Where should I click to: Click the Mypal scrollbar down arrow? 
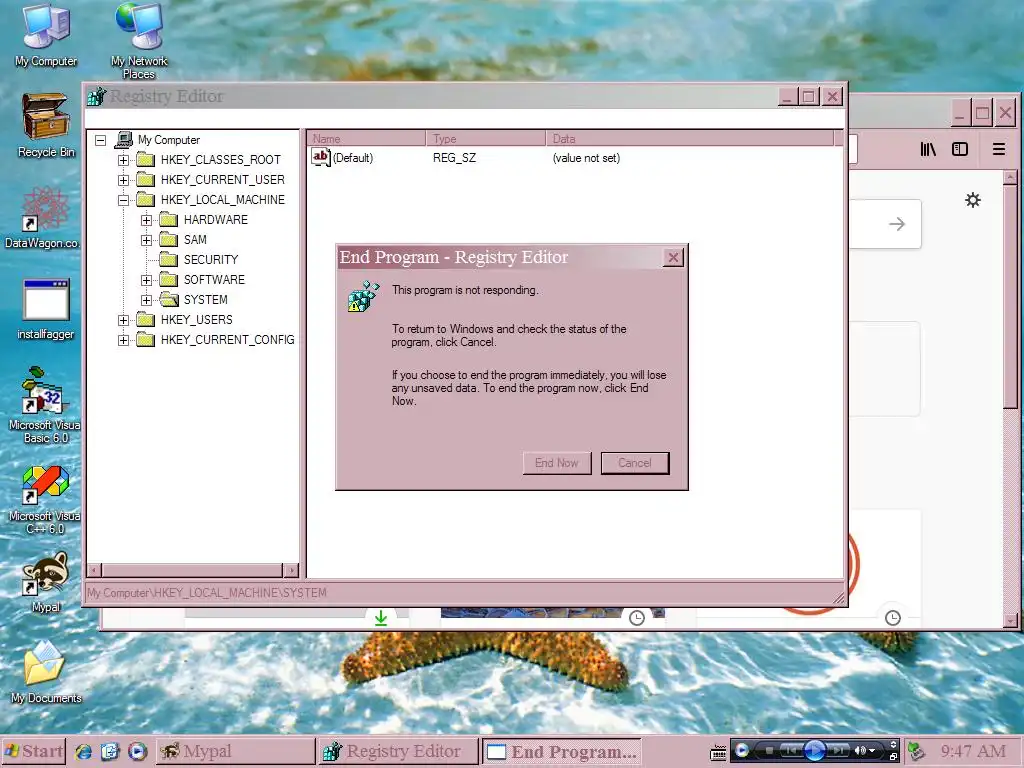tap(1010, 620)
